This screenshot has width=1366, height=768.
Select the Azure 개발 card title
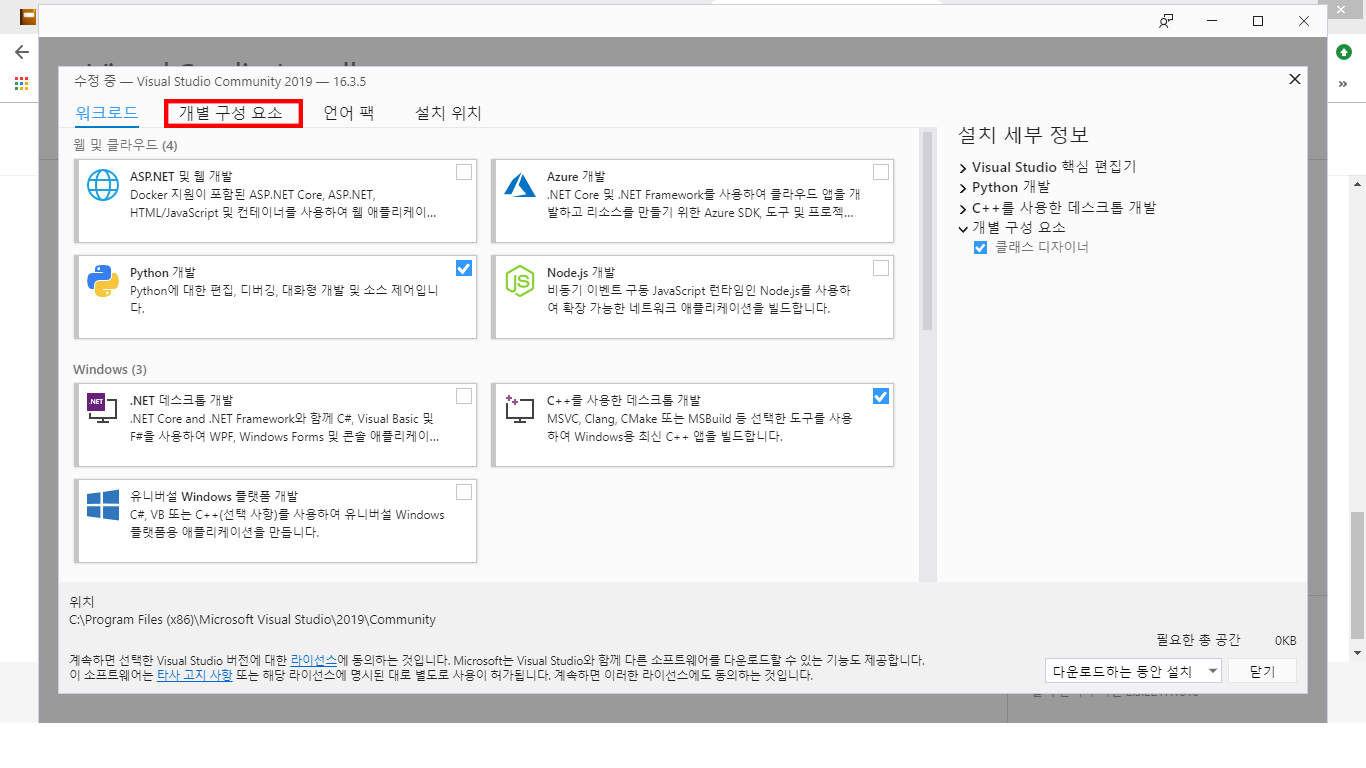point(576,176)
